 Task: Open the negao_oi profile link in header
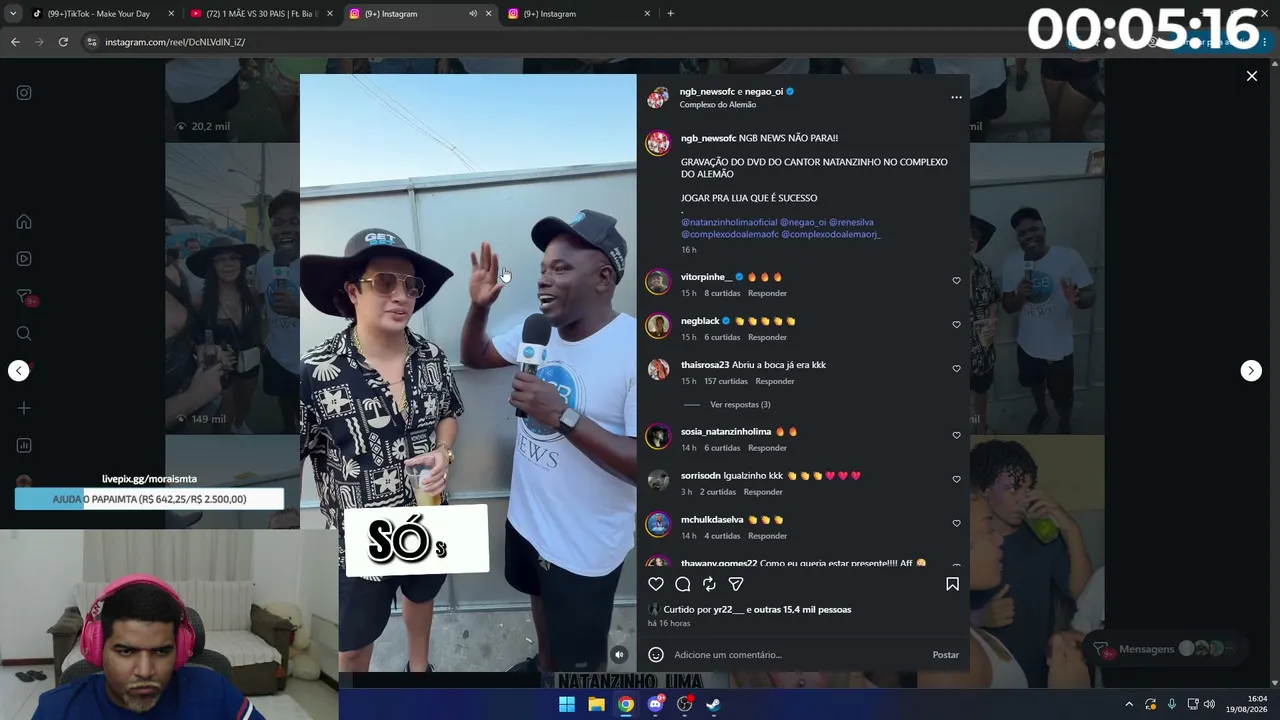coord(764,92)
